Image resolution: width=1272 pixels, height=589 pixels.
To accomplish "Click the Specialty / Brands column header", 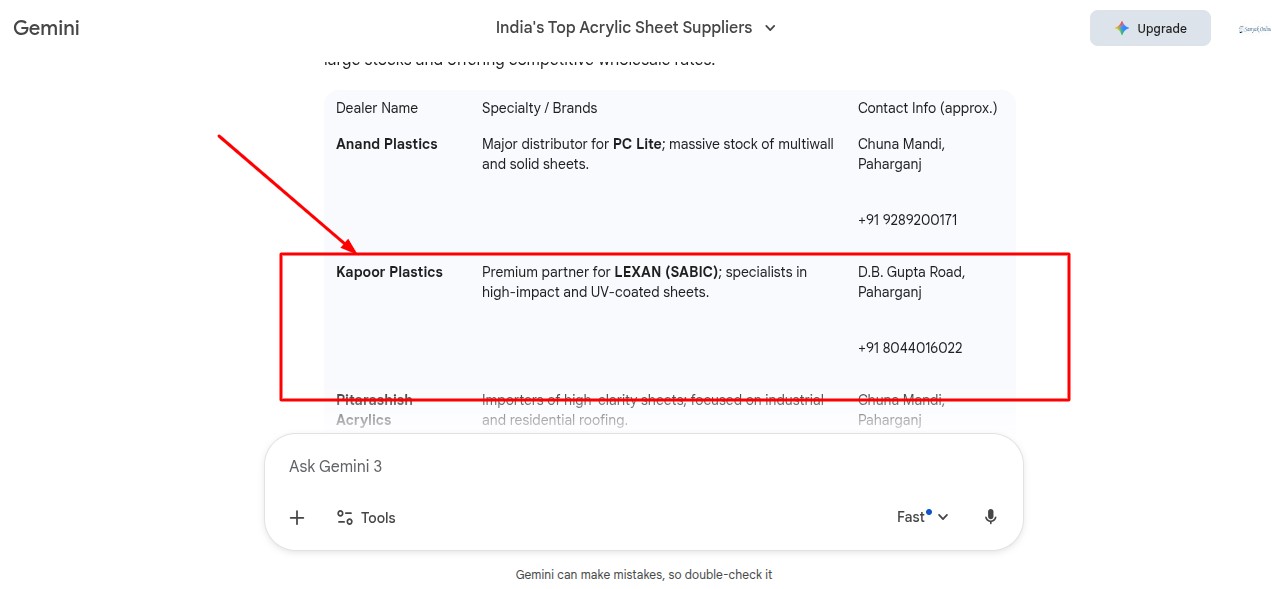I will 539,108.
